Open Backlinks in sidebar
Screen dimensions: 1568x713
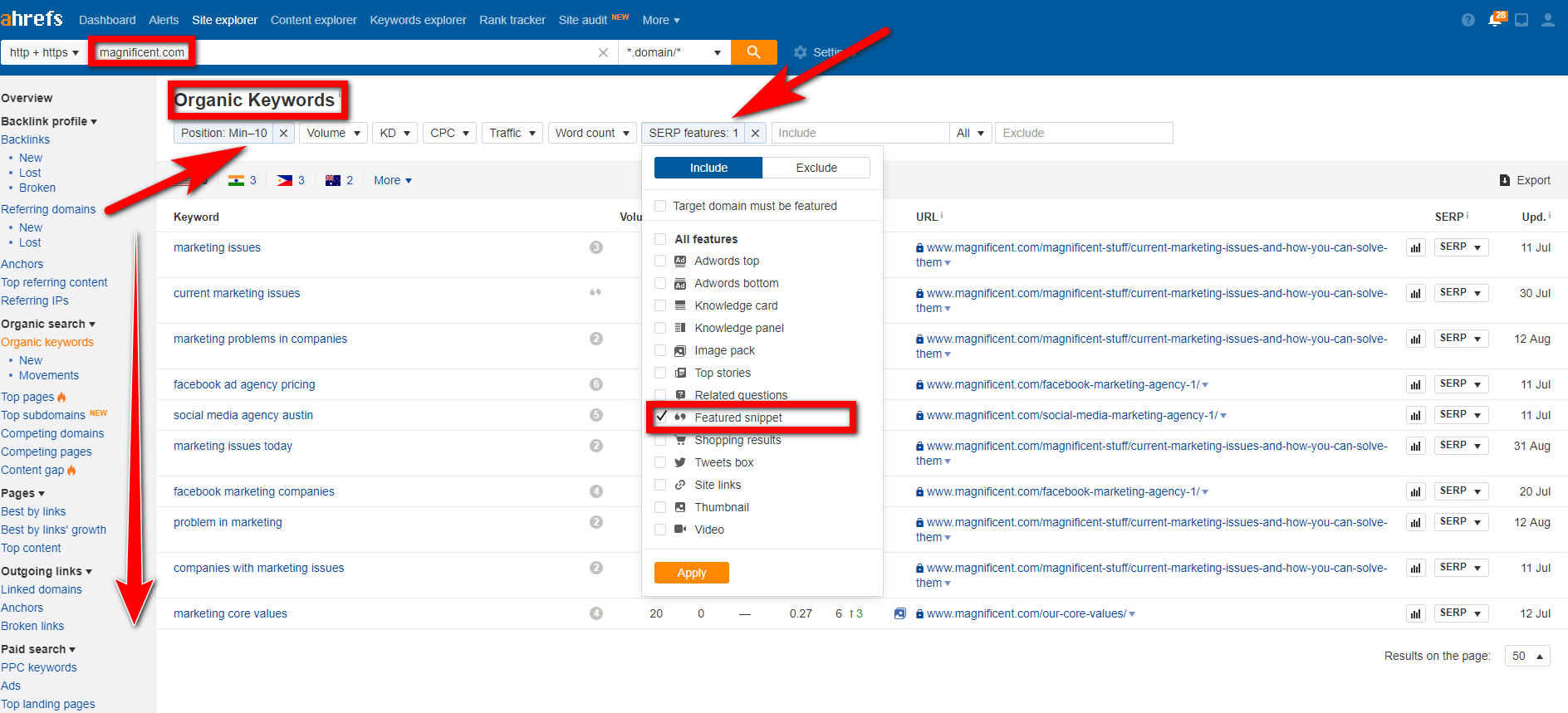[x=25, y=139]
